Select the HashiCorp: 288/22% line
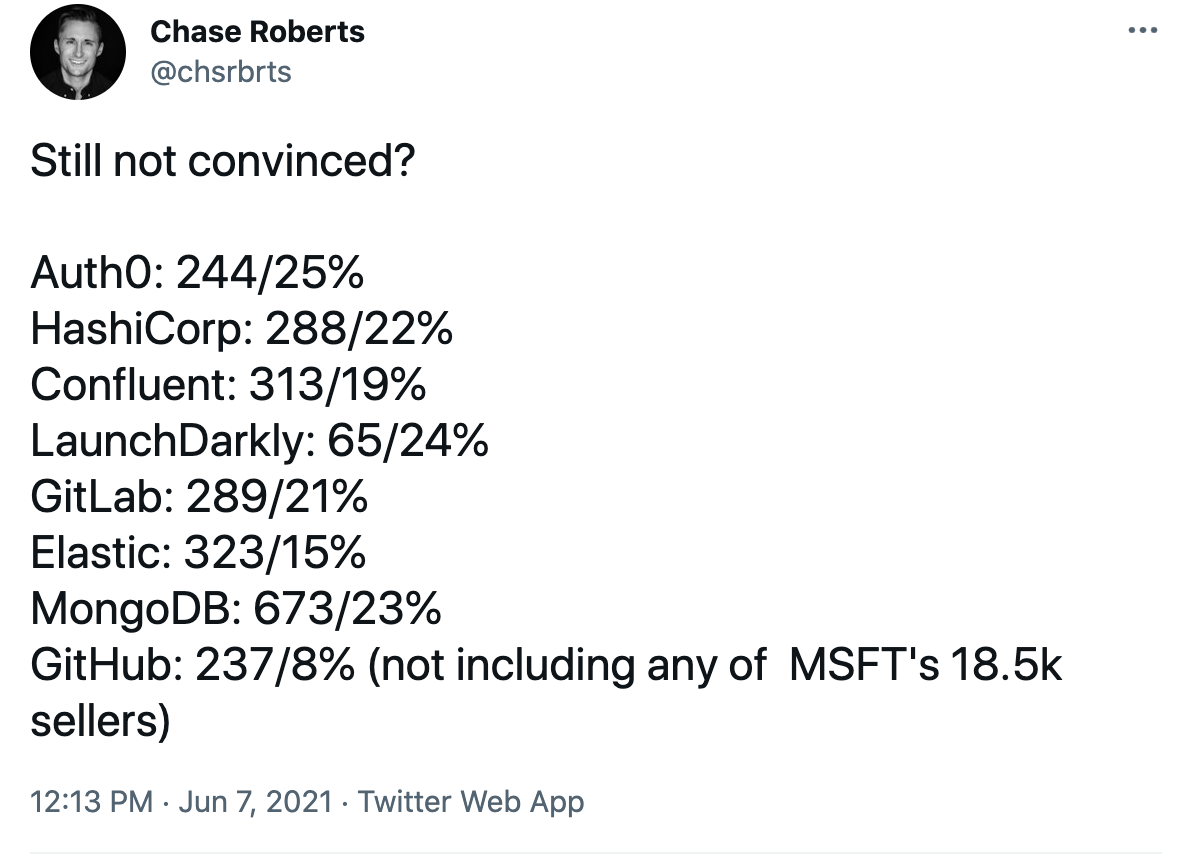 coord(241,329)
